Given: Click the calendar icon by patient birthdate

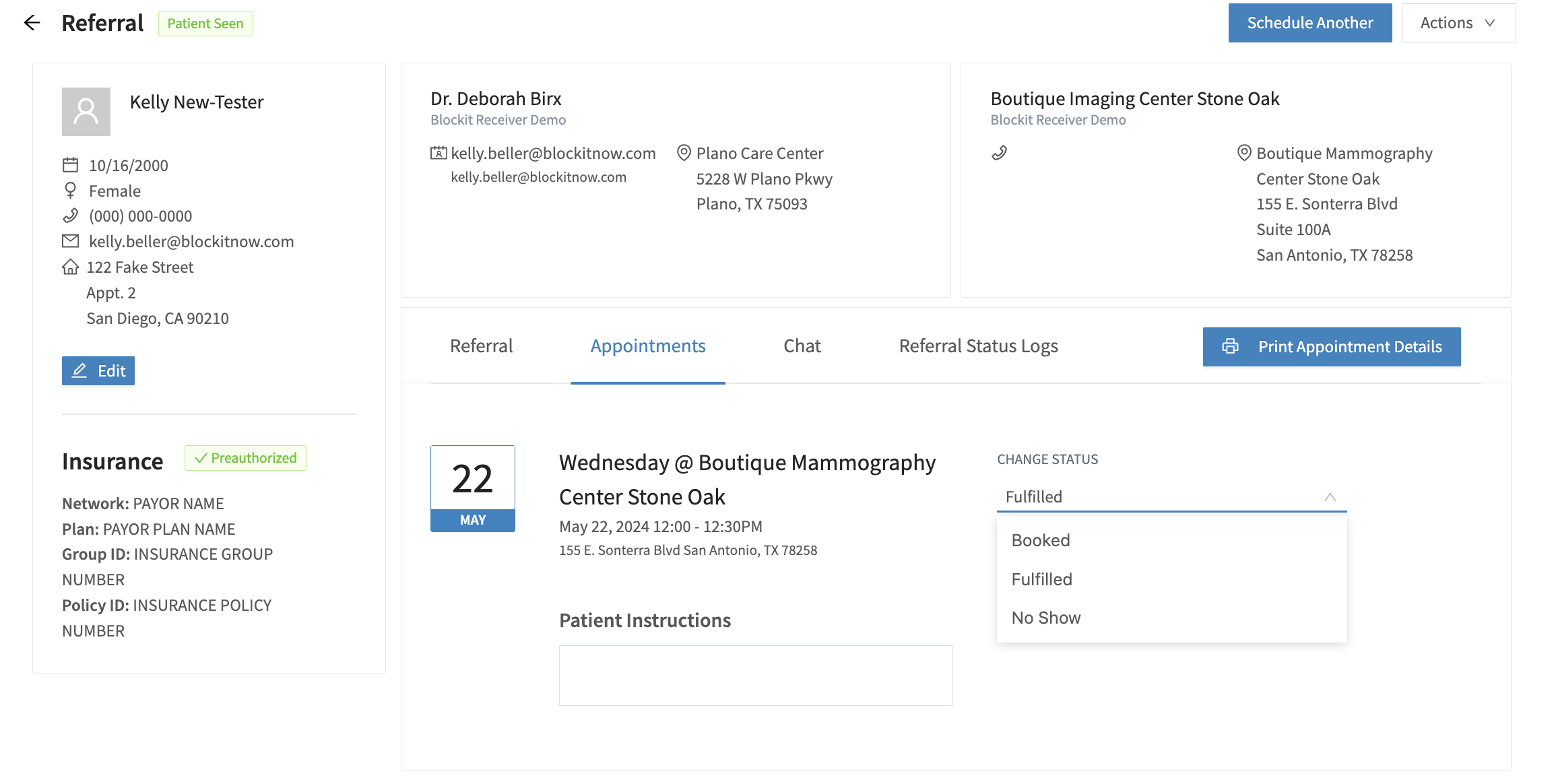Looking at the screenshot, I should (x=70, y=164).
